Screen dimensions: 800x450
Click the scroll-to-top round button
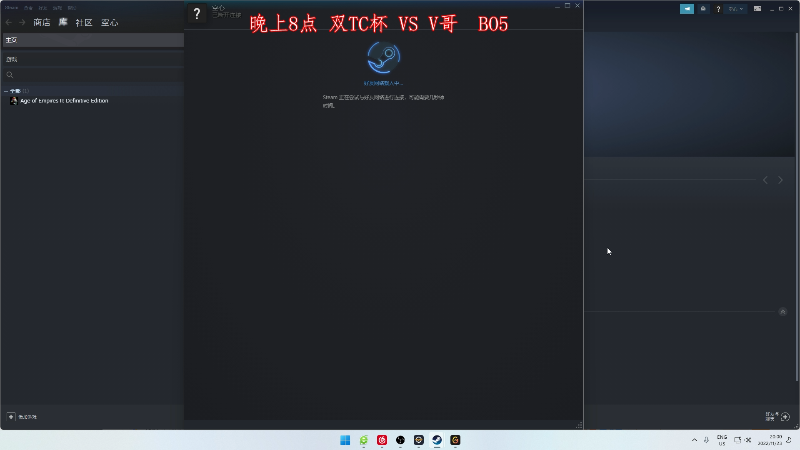[x=783, y=312]
